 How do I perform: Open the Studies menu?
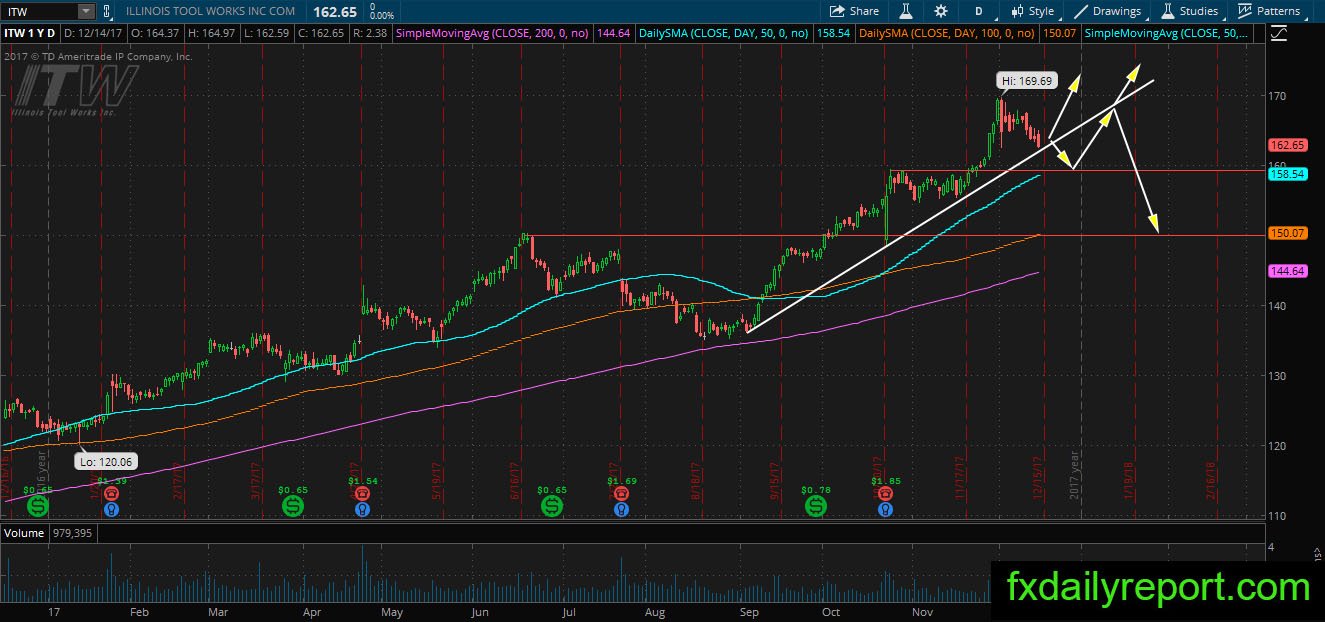click(1190, 11)
